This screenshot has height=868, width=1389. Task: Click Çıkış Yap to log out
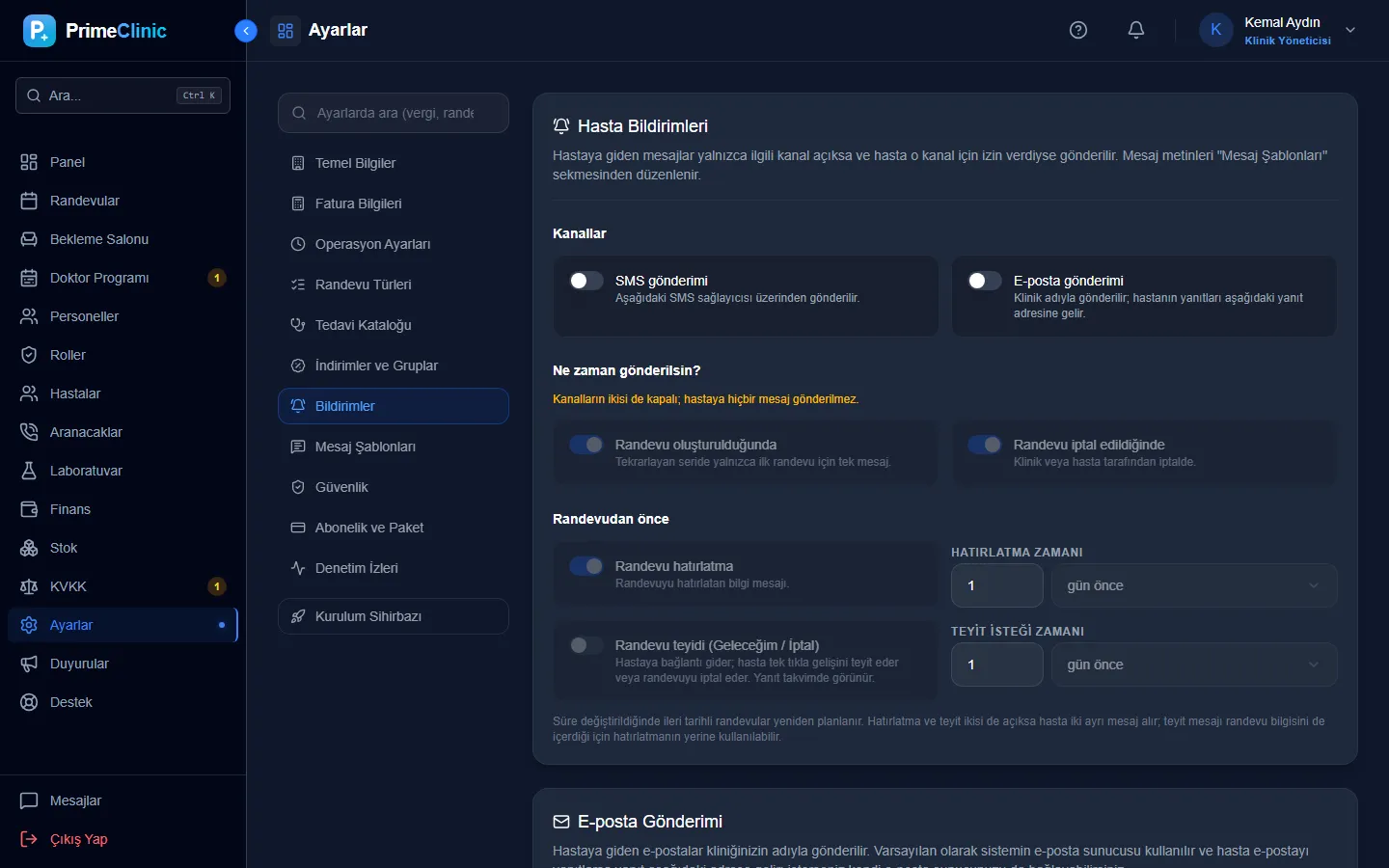pyautogui.click(x=123, y=839)
